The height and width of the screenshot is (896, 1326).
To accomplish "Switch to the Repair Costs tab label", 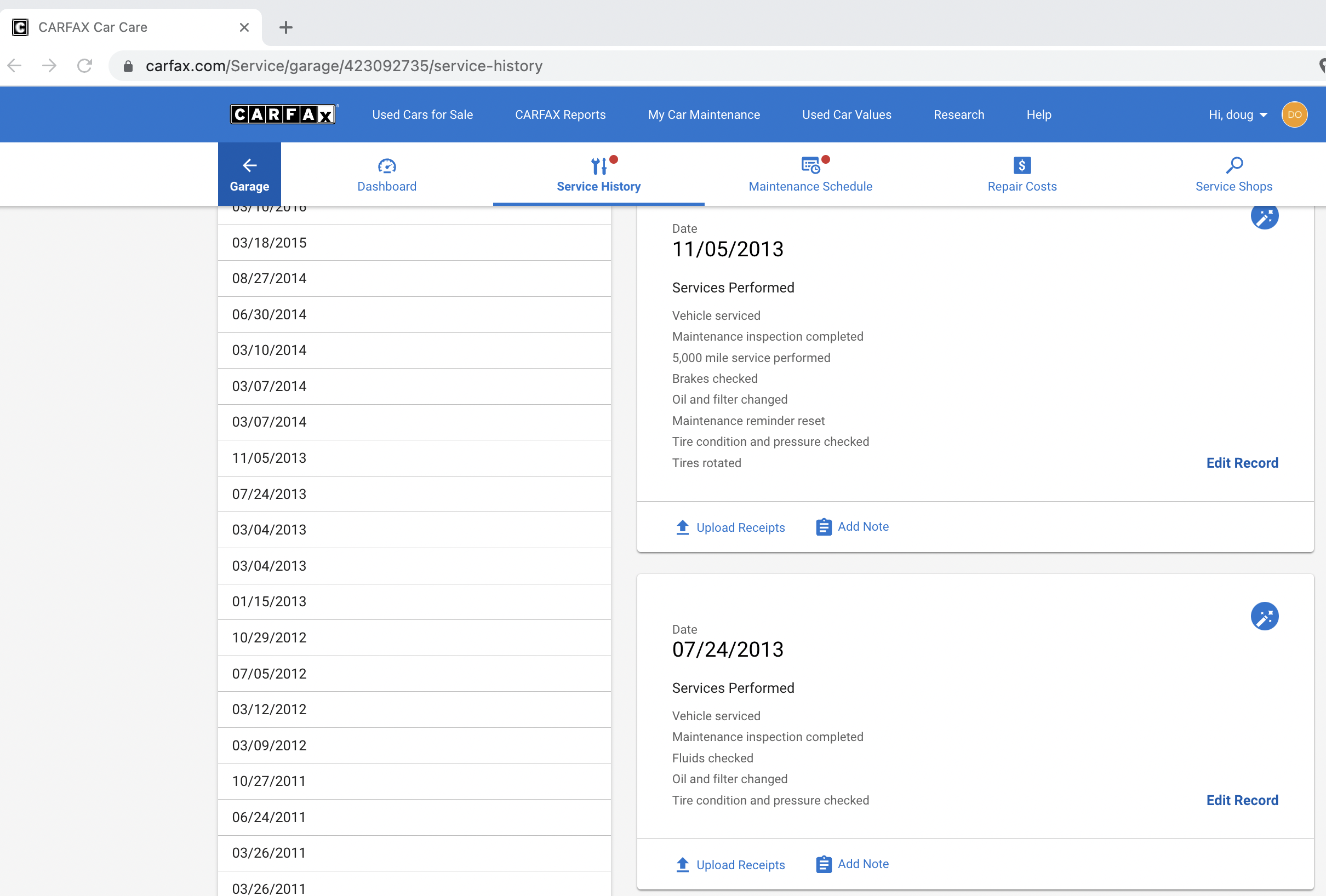I will point(1022,187).
